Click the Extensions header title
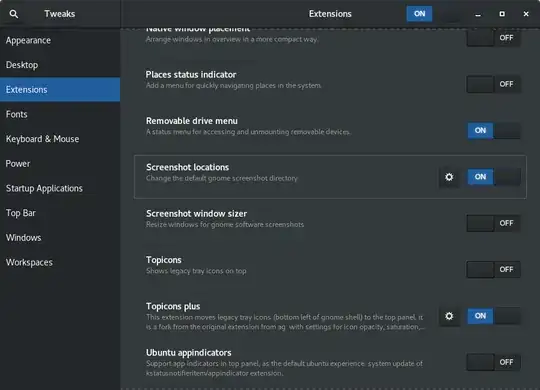Image resolution: width=540 pixels, height=390 pixels. click(x=330, y=14)
